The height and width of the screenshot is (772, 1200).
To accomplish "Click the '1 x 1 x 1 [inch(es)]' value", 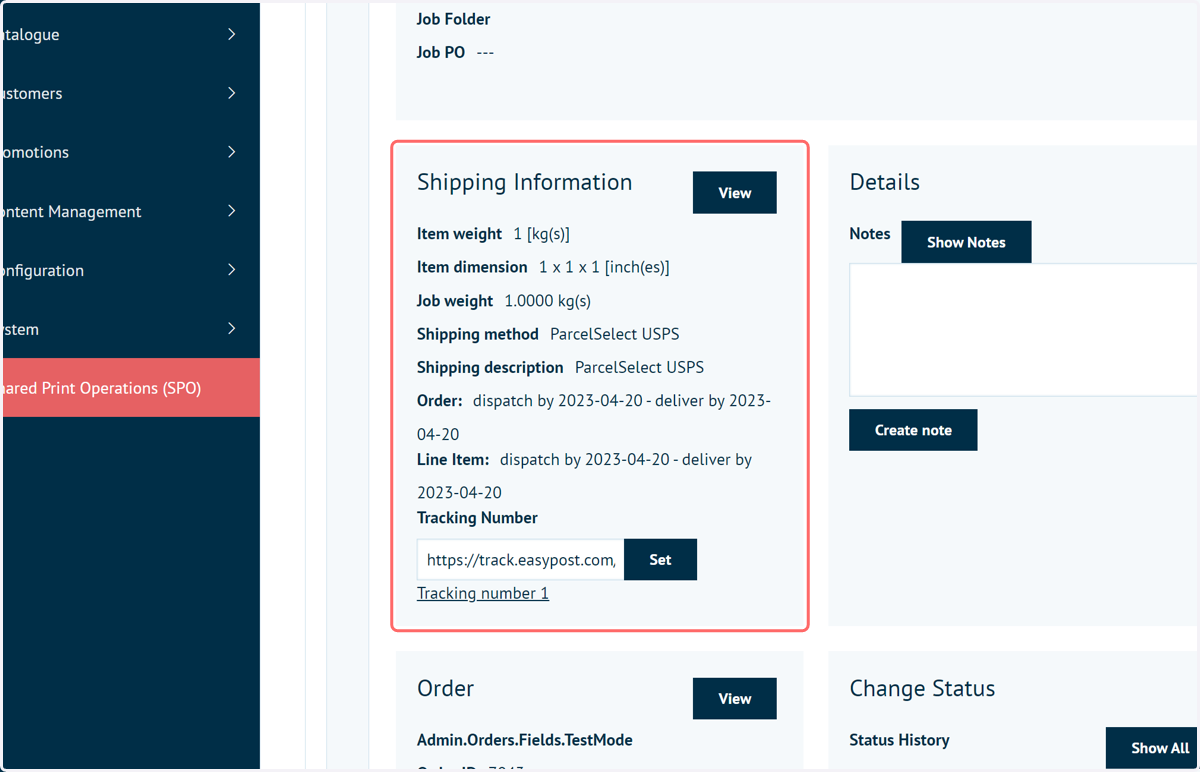I will 604,267.
